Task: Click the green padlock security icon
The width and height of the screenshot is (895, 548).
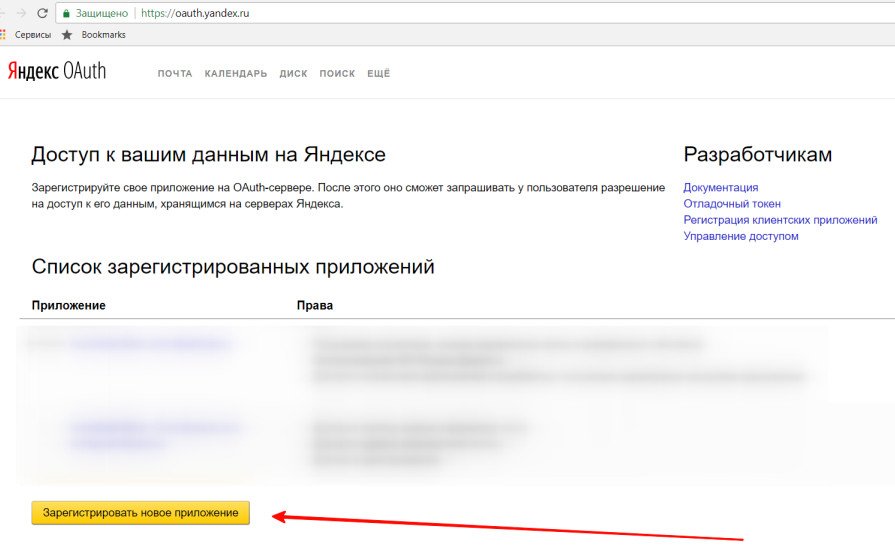Action: pos(66,13)
